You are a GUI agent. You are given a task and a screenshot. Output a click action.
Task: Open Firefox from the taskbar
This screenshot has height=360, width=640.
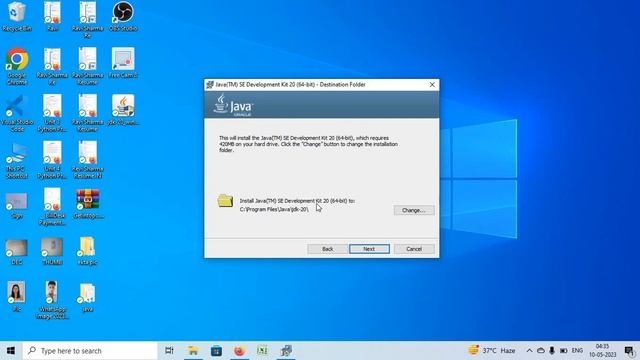(240, 351)
